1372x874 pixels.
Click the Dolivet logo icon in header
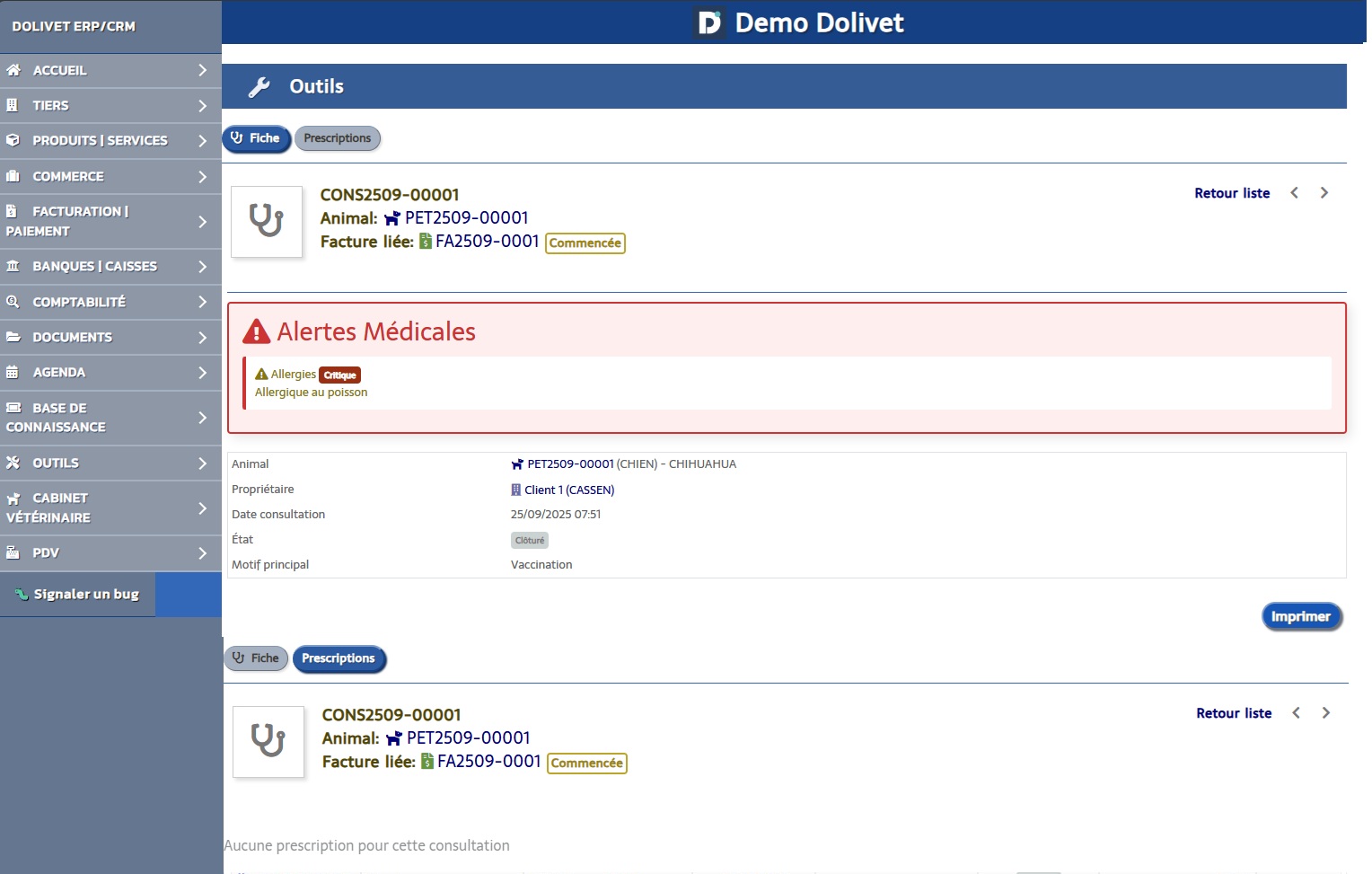pos(709,22)
